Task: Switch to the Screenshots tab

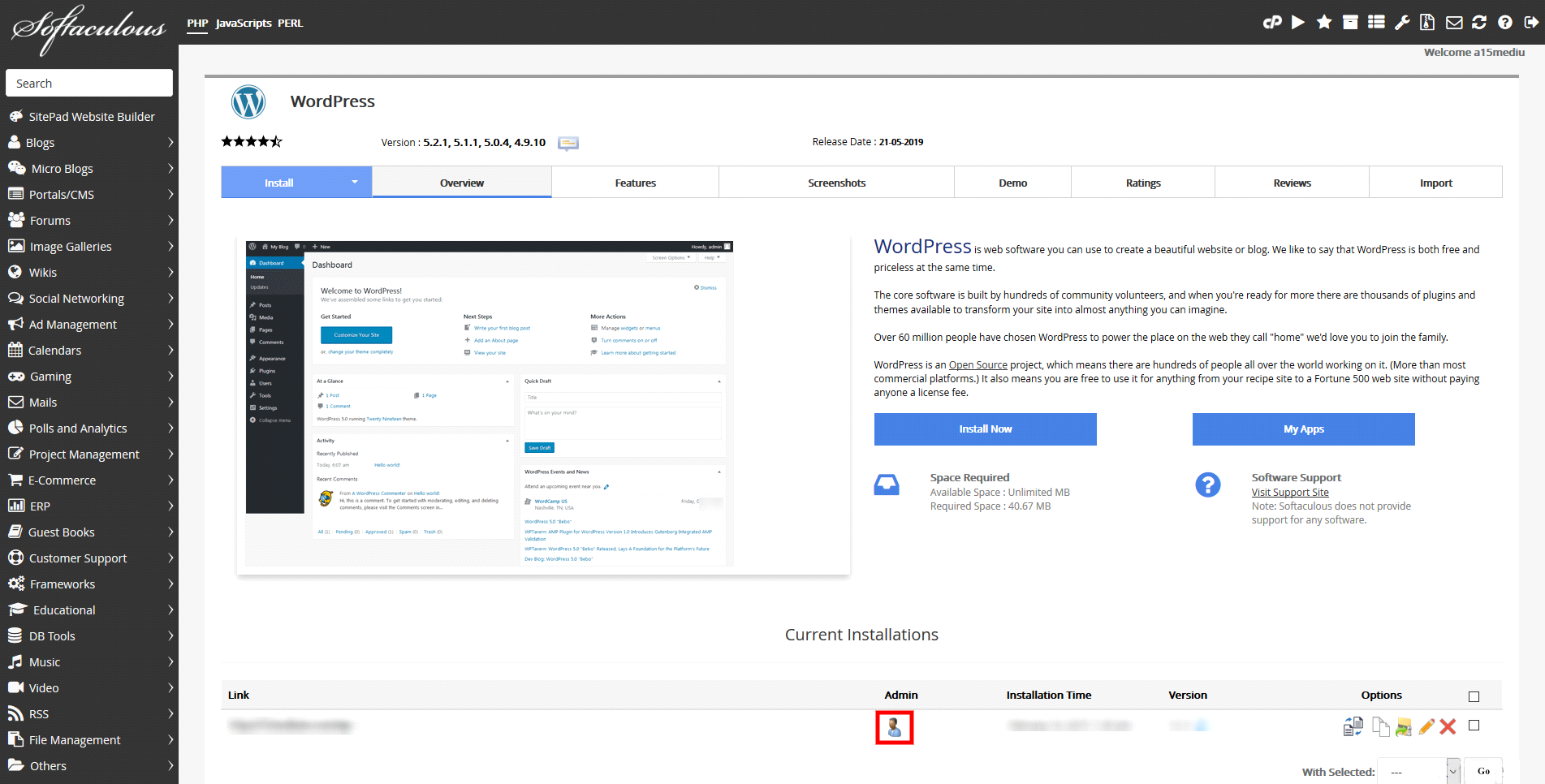Action: pyautogui.click(x=836, y=182)
